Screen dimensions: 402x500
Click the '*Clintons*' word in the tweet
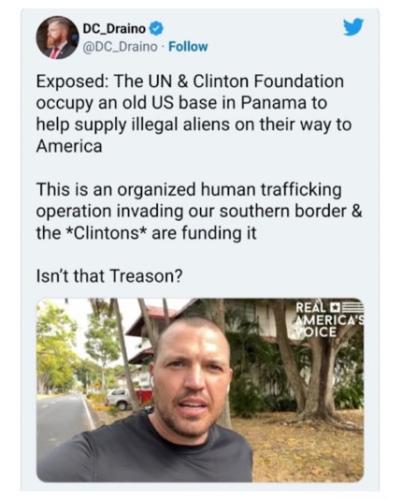106,233
